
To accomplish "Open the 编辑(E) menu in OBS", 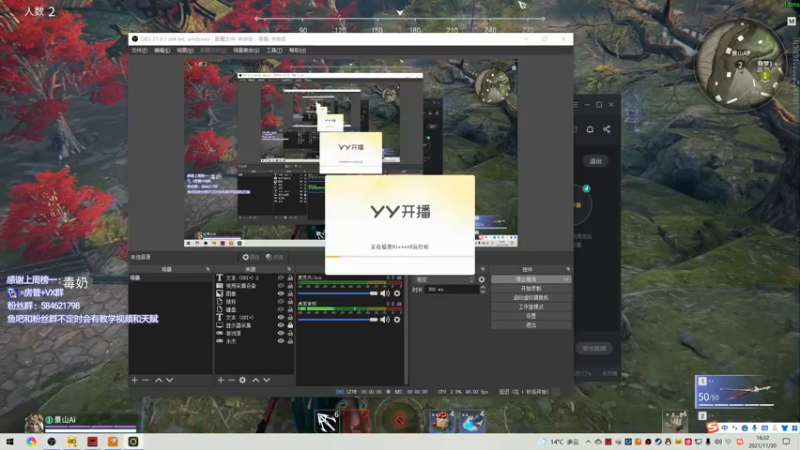I will click(162, 51).
